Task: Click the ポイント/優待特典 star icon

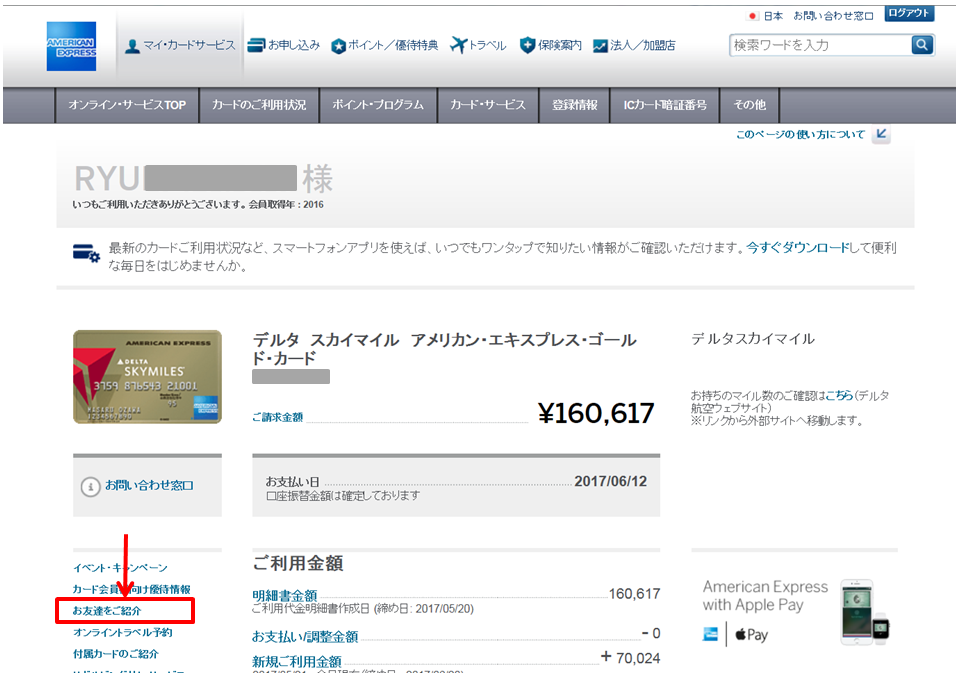Action: [338, 46]
